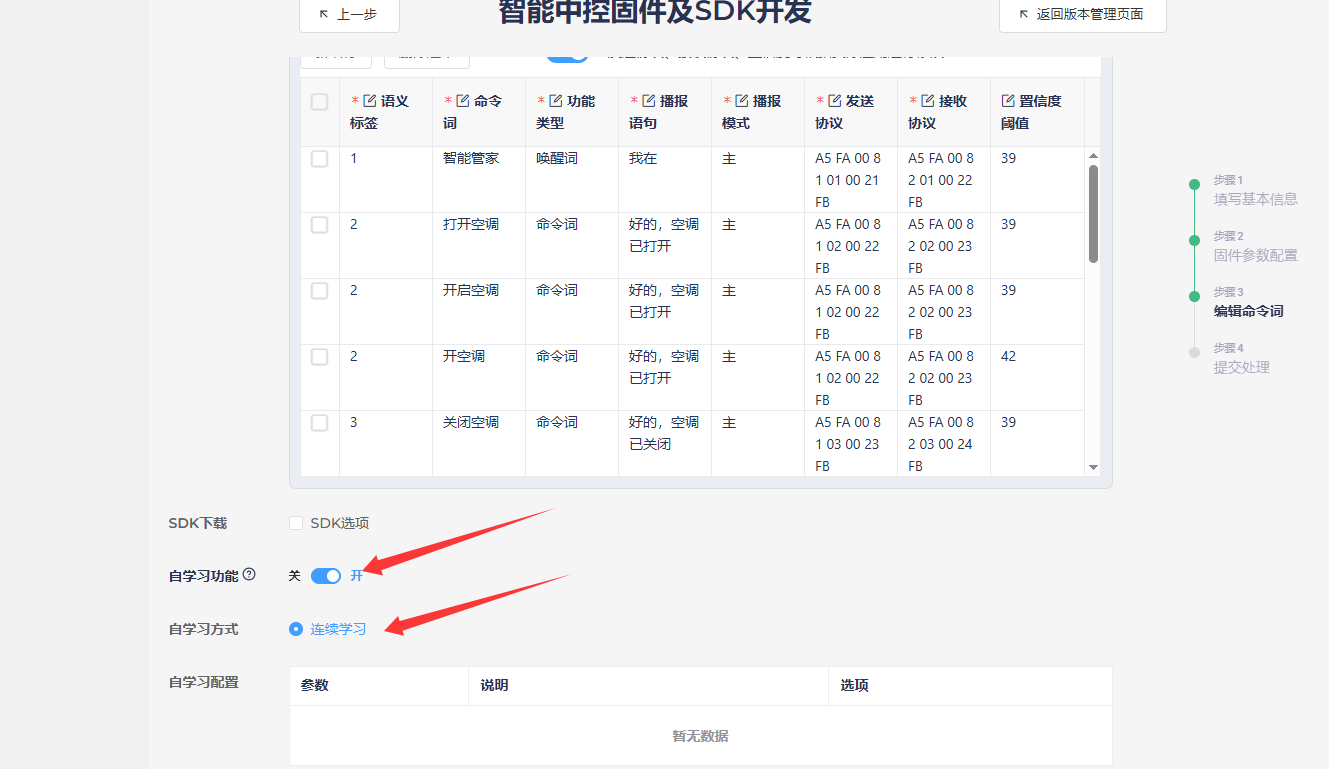Viewport: 1329px width, 769px height.
Task: Check the row containing 关闭空调
Action: click(319, 423)
